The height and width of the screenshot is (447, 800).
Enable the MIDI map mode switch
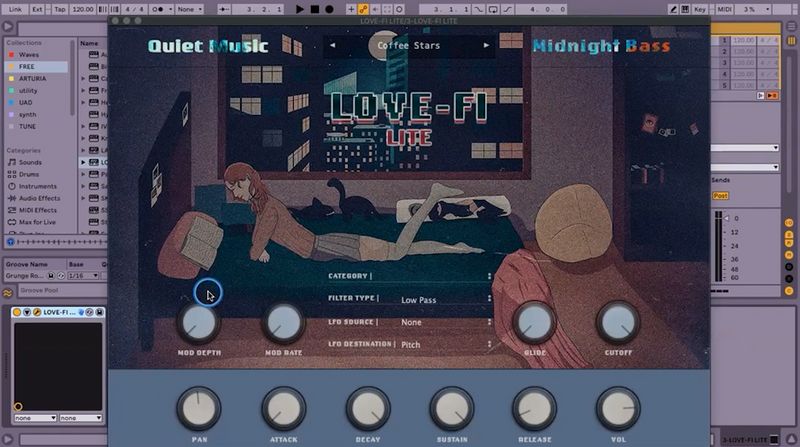724,9
